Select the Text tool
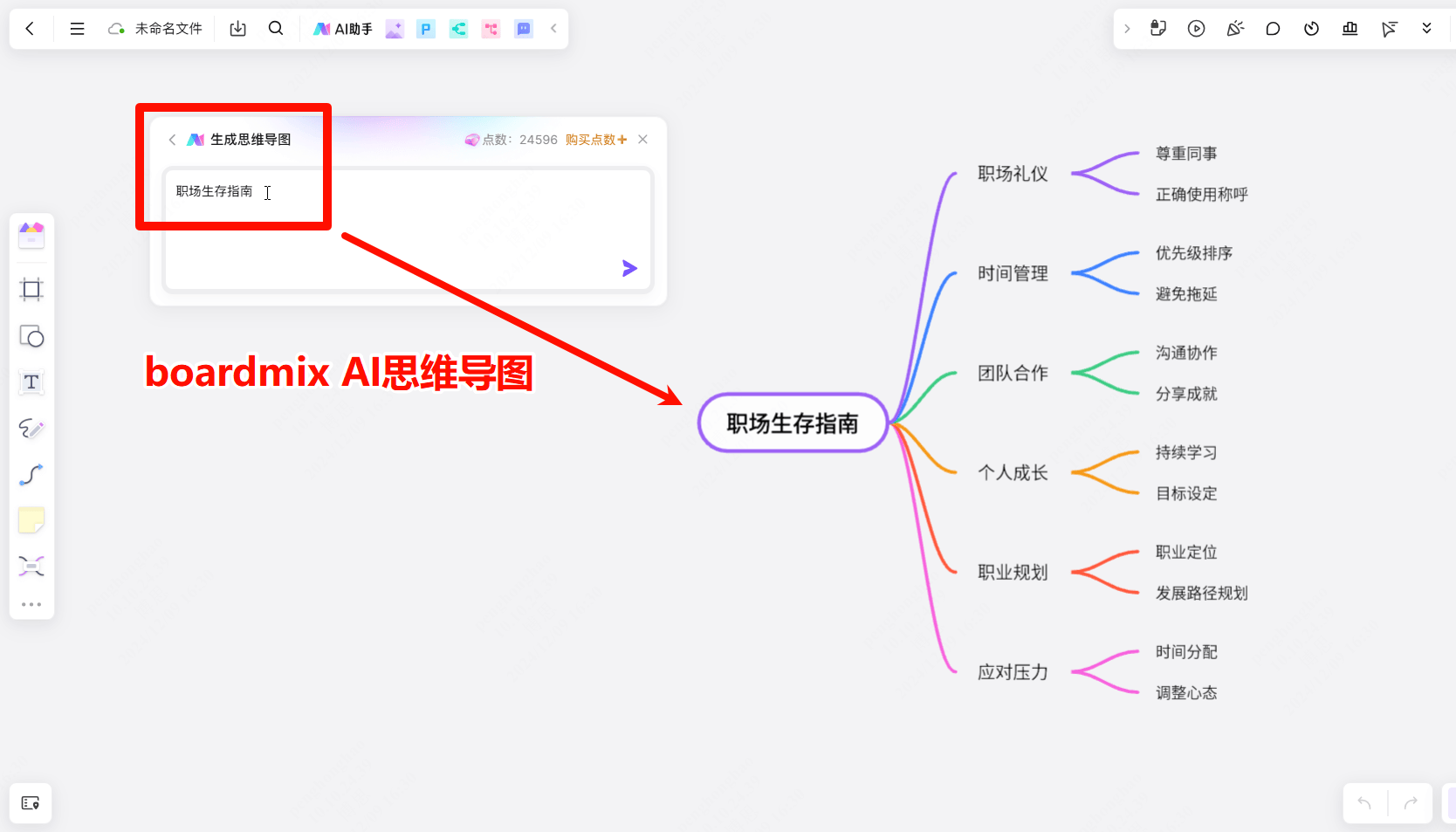The width and height of the screenshot is (1456, 832). click(31, 382)
